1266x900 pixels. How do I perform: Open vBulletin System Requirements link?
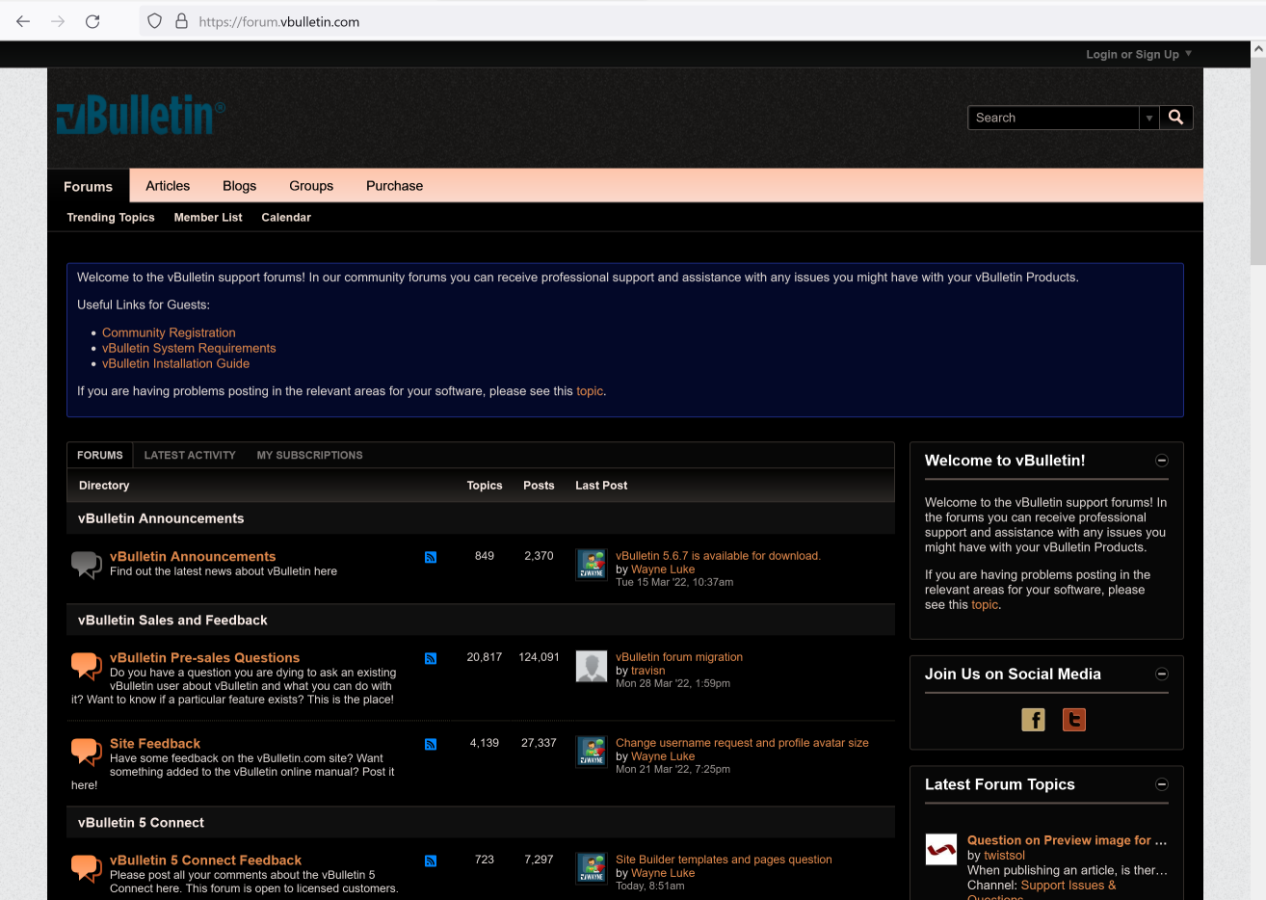pyautogui.click(x=189, y=348)
